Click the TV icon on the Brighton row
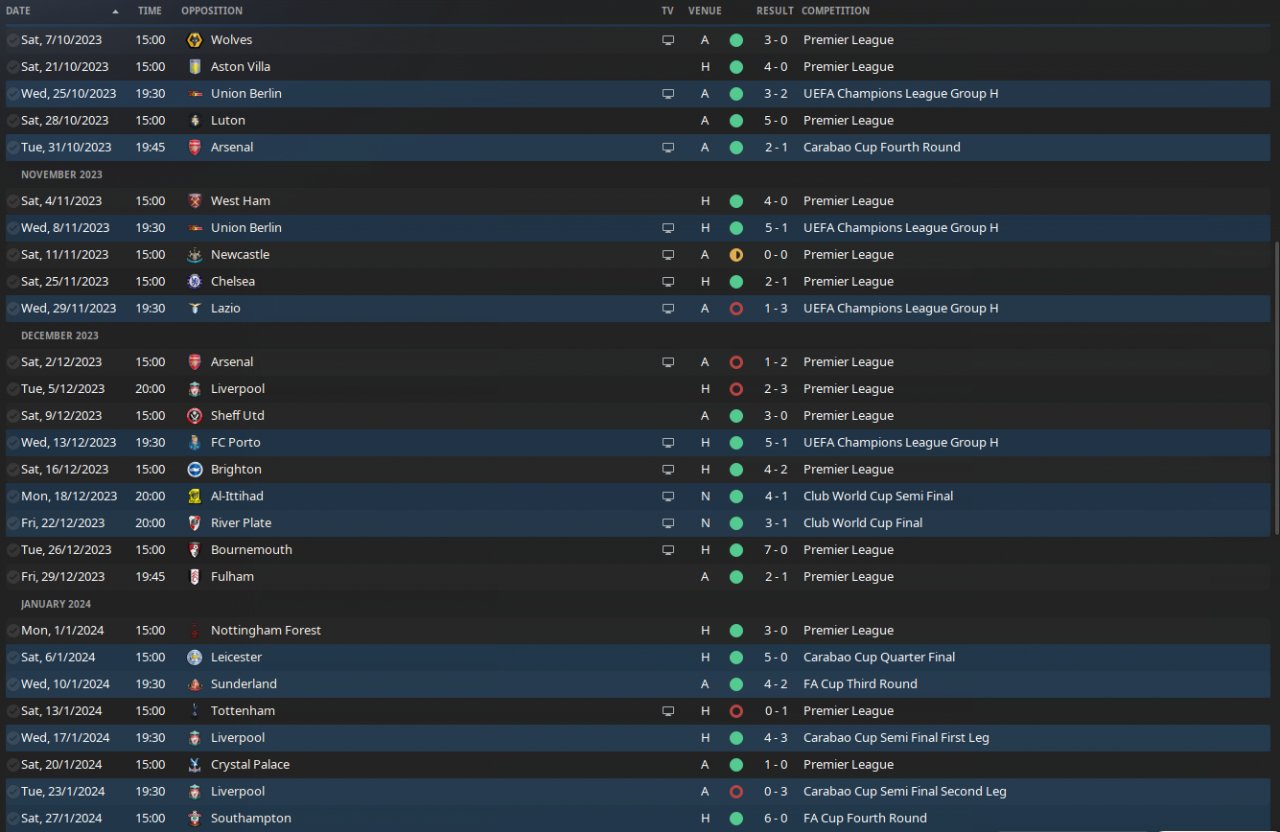The width and height of the screenshot is (1280, 832). 668,469
